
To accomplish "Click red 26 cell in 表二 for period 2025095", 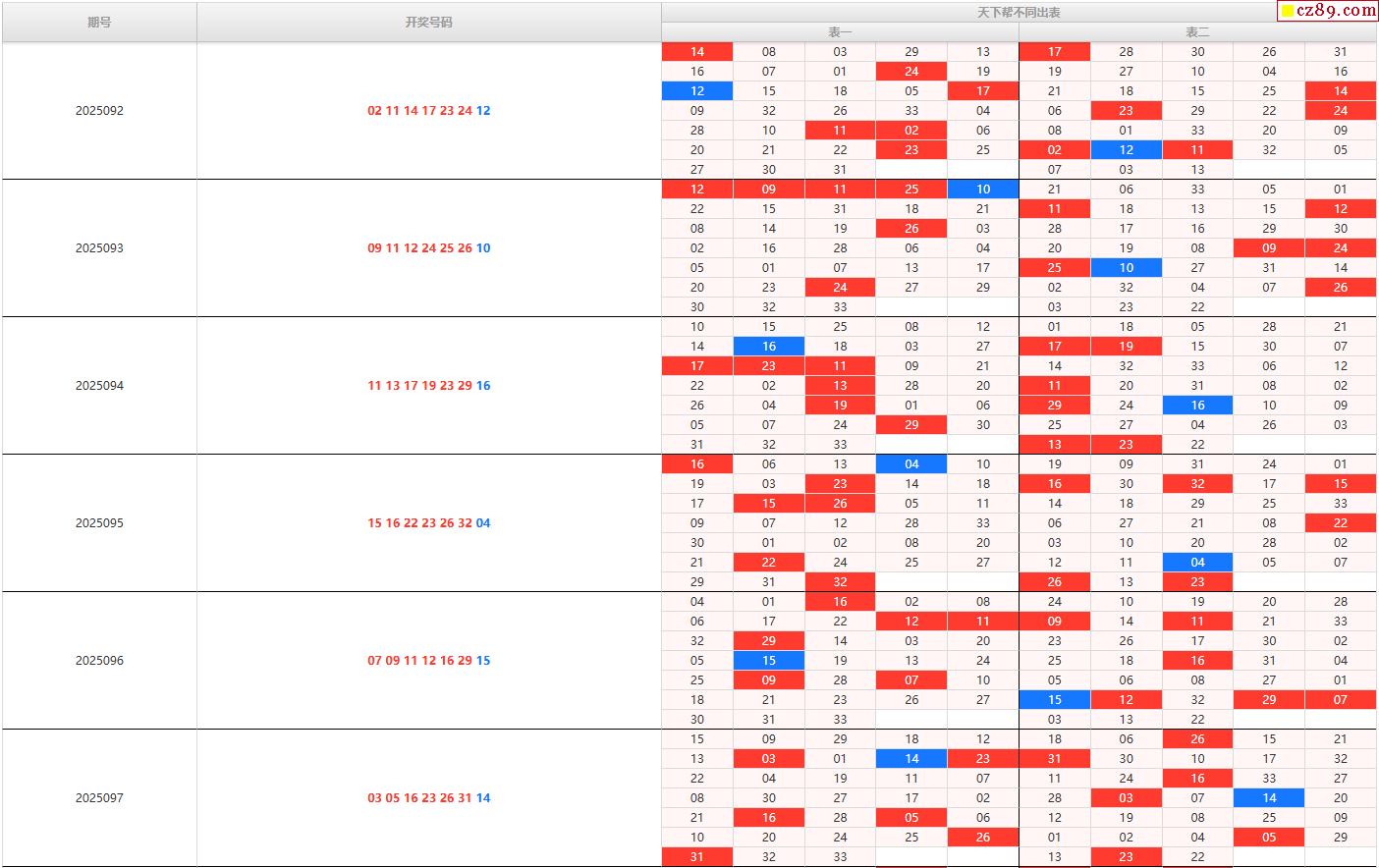I will coord(1055,582).
